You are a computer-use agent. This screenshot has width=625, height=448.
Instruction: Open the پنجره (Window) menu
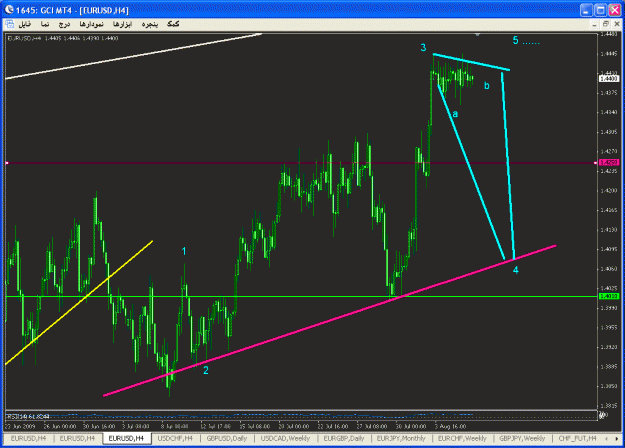pos(150,24)
